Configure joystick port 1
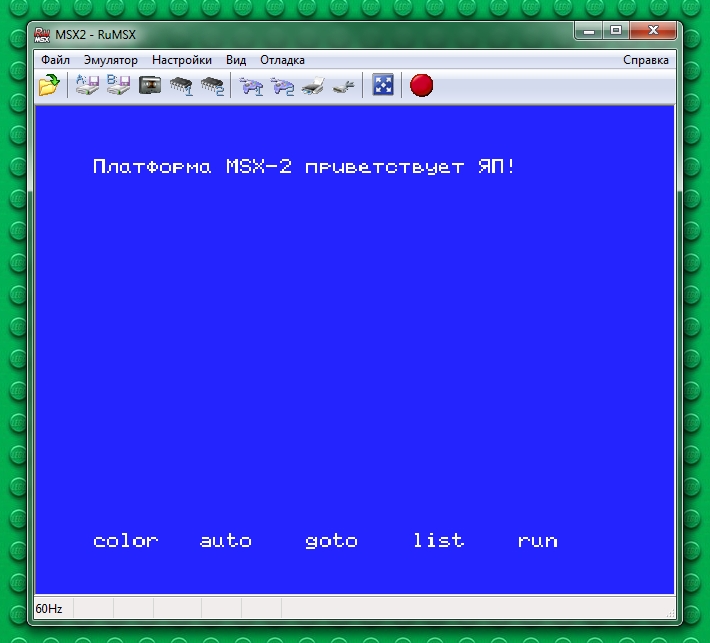Viewport: 710px width, 643px height. (251, 86)
